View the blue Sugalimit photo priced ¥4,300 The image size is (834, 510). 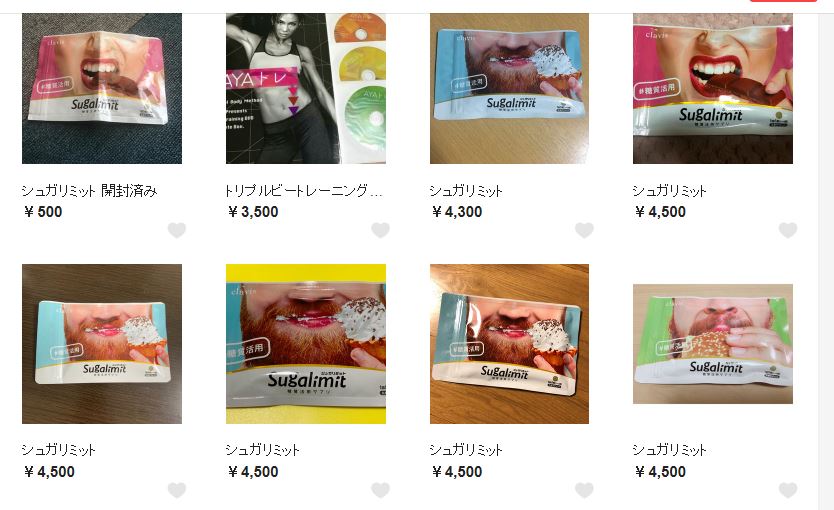pyautogui.click(x=510, y=88)
